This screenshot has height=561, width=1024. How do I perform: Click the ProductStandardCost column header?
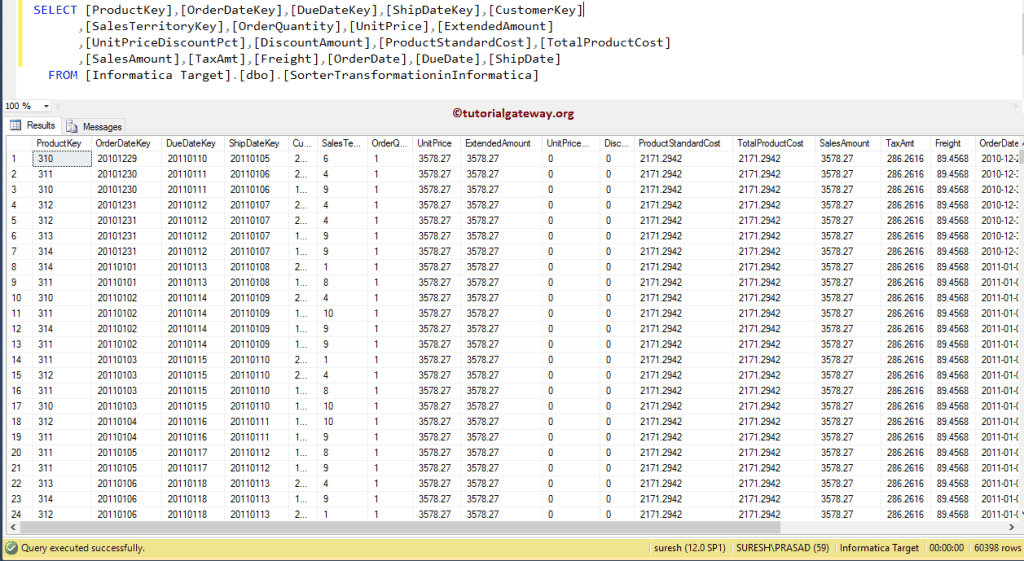point(678,144)
